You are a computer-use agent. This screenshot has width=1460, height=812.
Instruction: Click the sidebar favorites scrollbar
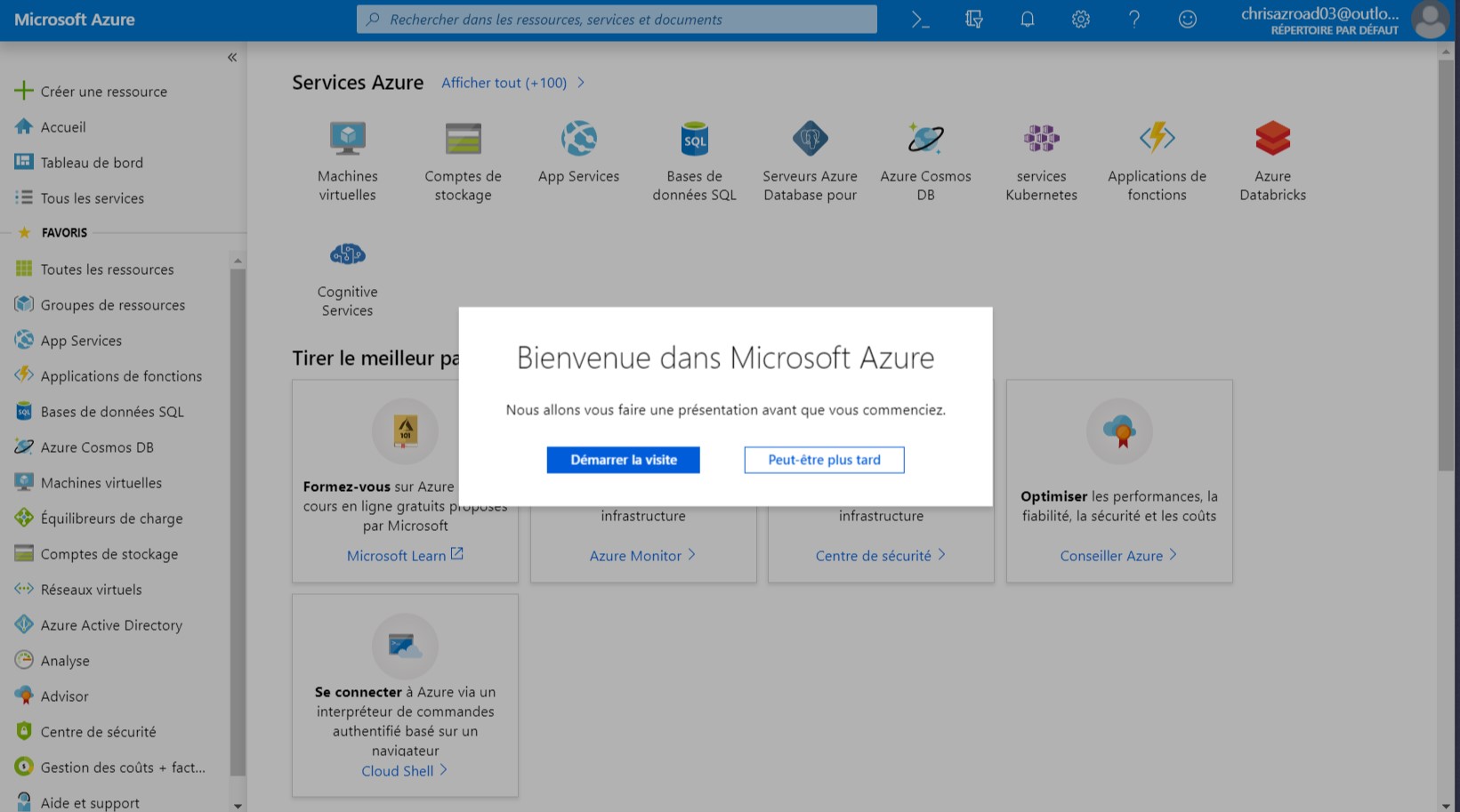237,521
